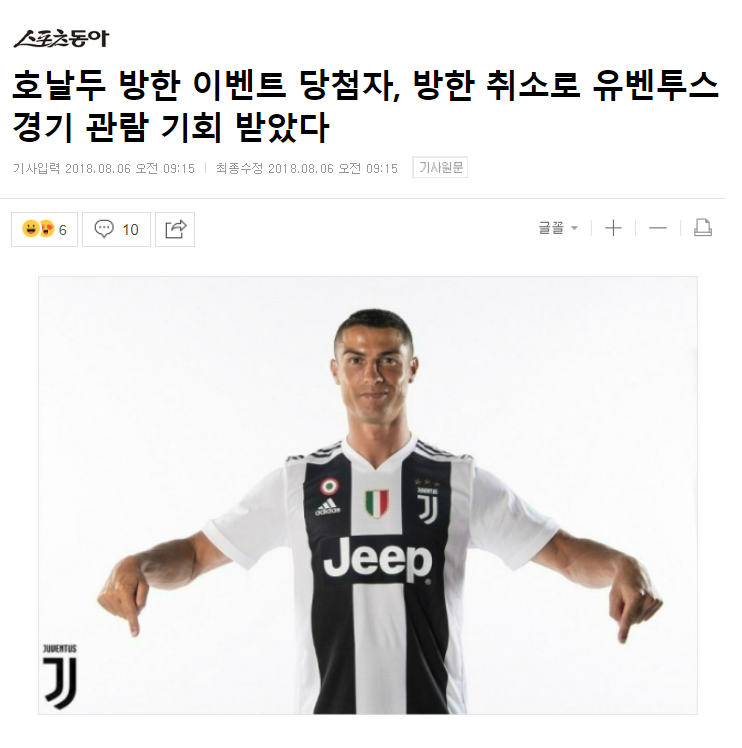Click the 호날두 방한 이벤트 headline
This screenshot has height=748, width=742.
pyautogui.click(x=365, y=106)
